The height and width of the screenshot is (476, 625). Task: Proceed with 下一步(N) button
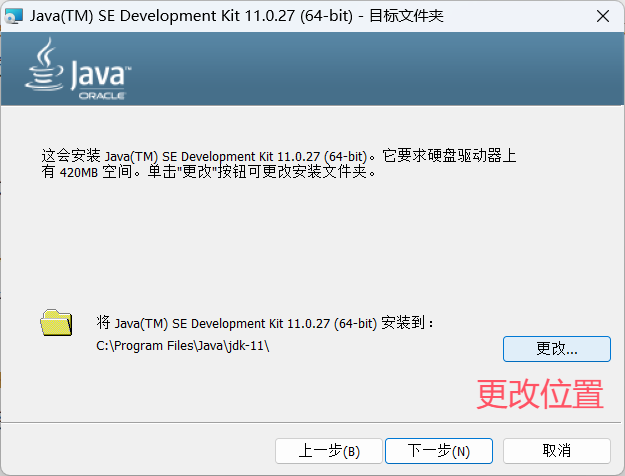(439, 451)
